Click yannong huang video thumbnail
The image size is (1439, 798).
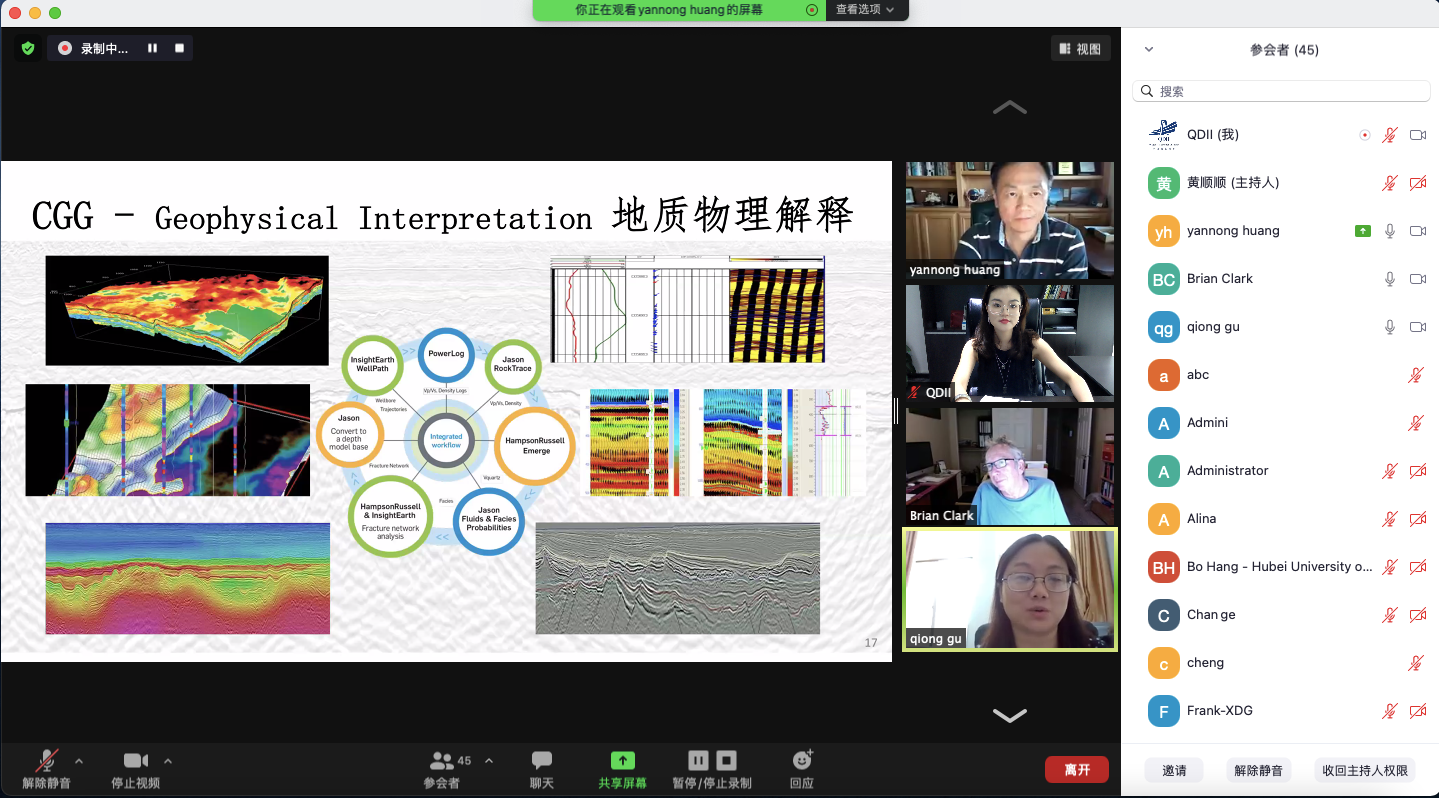(1010, 220)
